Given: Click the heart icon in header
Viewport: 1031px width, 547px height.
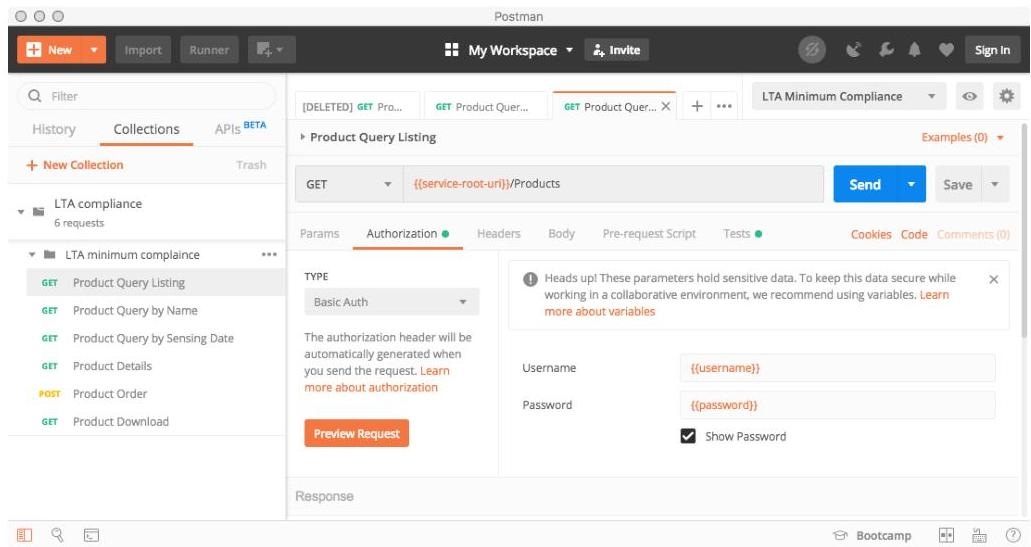Looking at the screenshot, I should (946, 50).
